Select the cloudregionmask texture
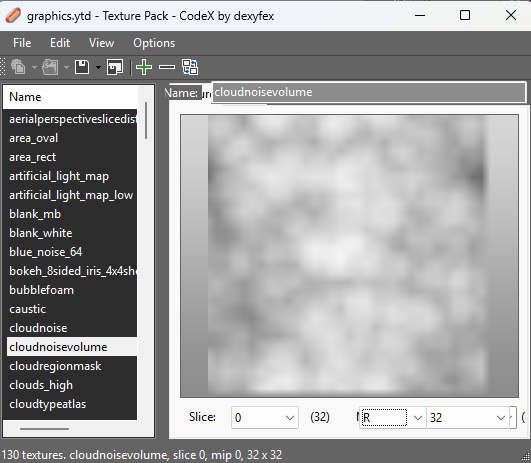 (72, 366)
